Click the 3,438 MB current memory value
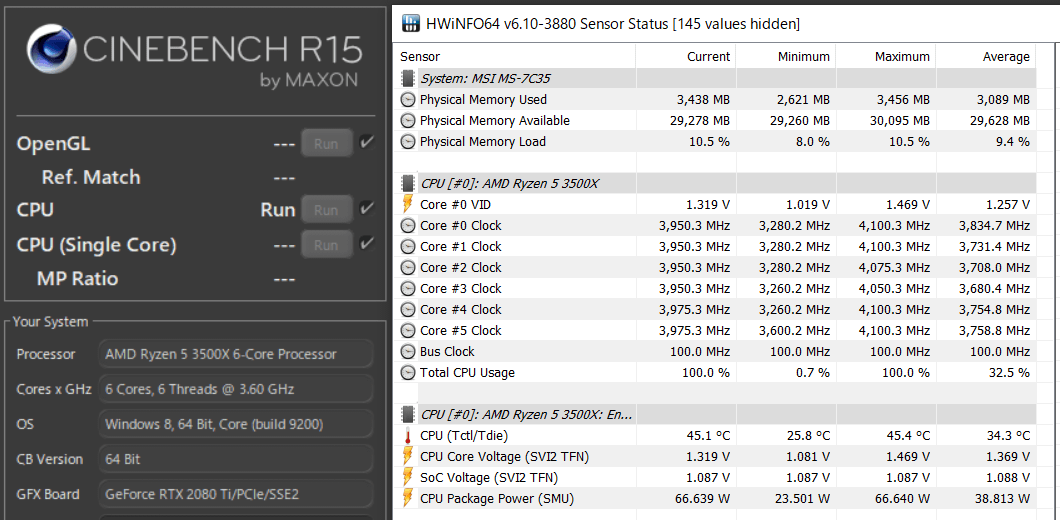1060x520 pixels. (x=703, y=100)
